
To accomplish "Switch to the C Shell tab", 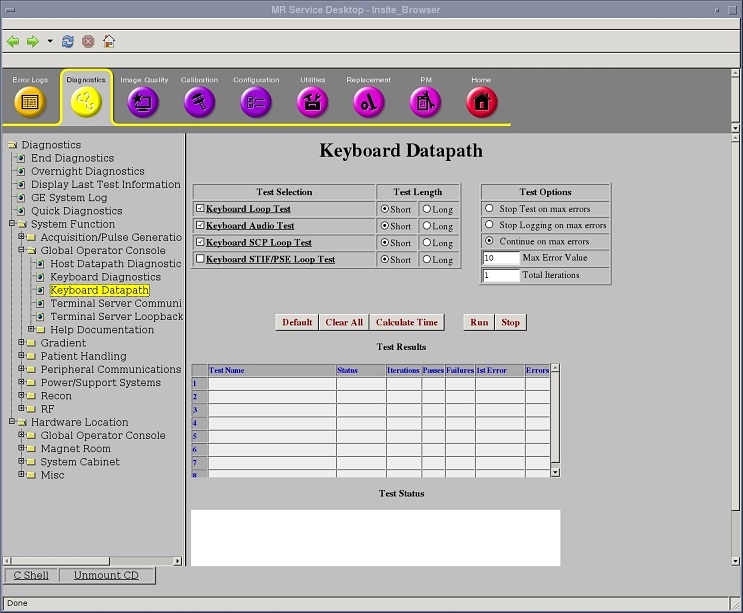I will (x=31, y=576).
